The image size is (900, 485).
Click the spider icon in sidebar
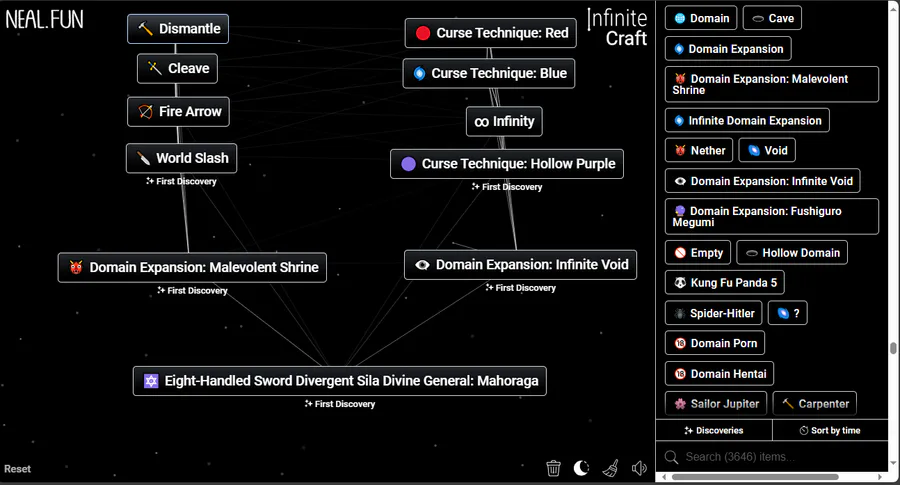pyautogui.click(x=680, y=313)
